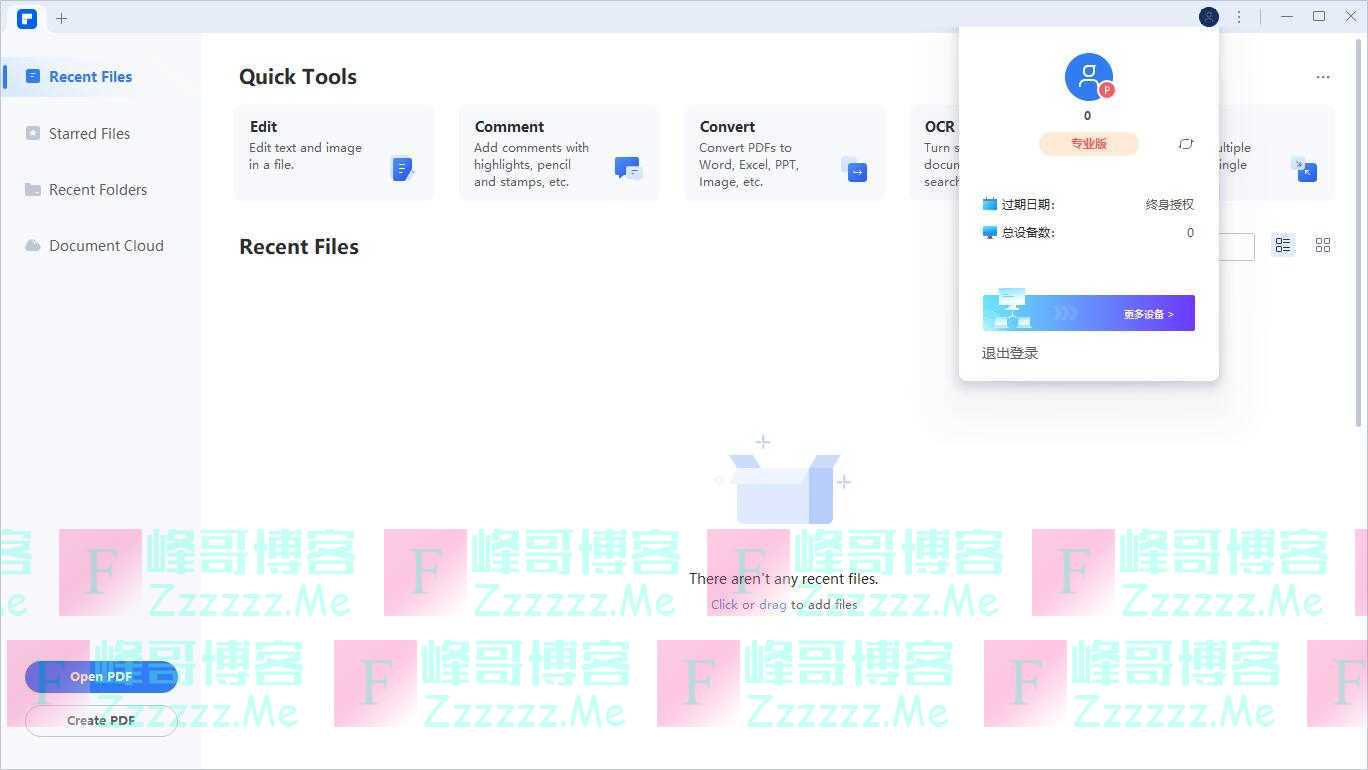Click 退出登录 to log out

1010,353
